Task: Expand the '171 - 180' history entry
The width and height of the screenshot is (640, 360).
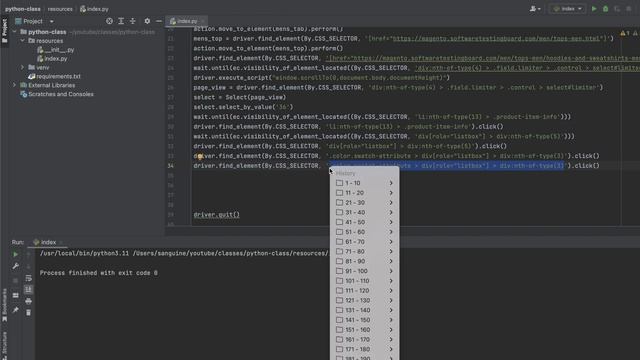Action: 364,350
